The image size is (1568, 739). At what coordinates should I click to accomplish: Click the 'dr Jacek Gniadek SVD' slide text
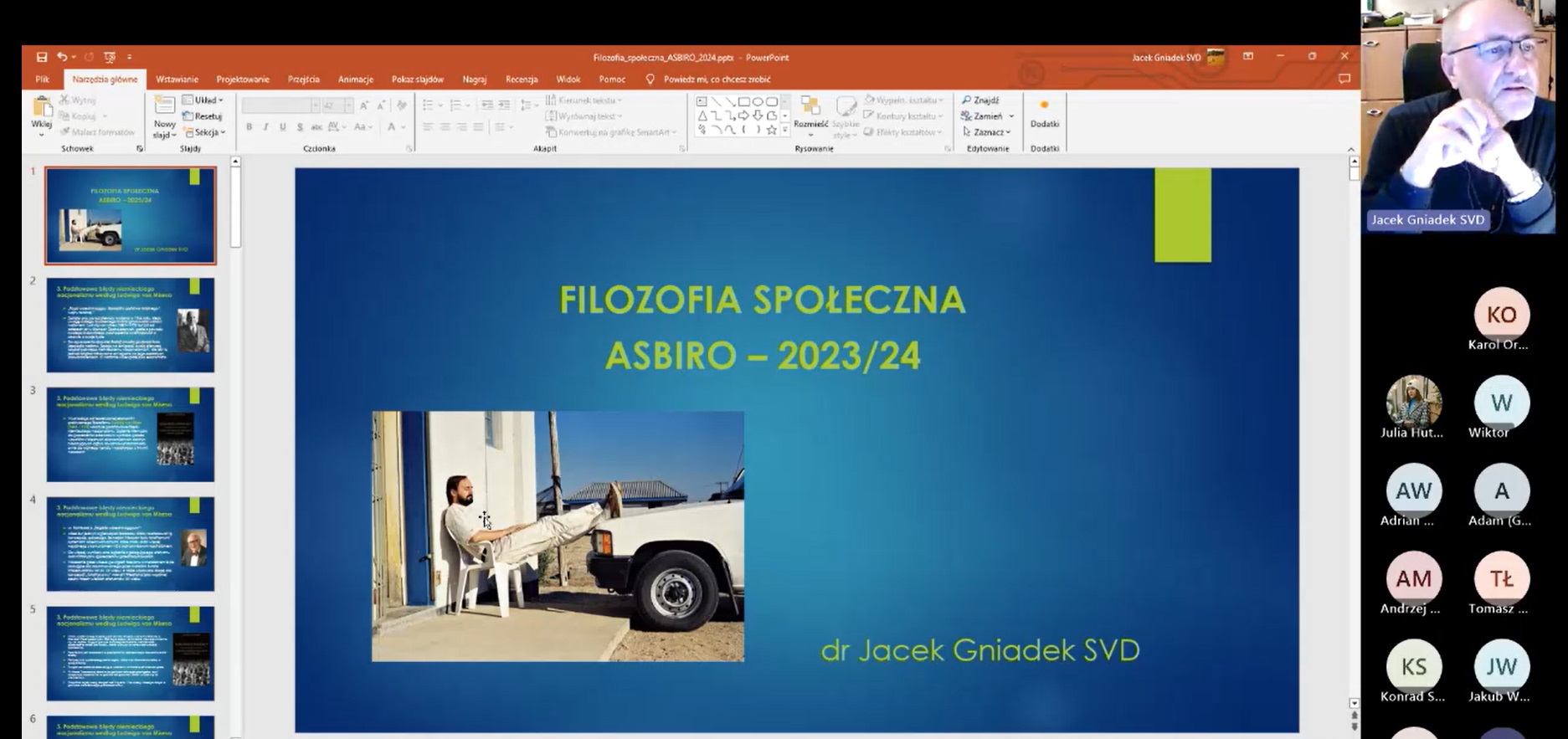[980, 650]
